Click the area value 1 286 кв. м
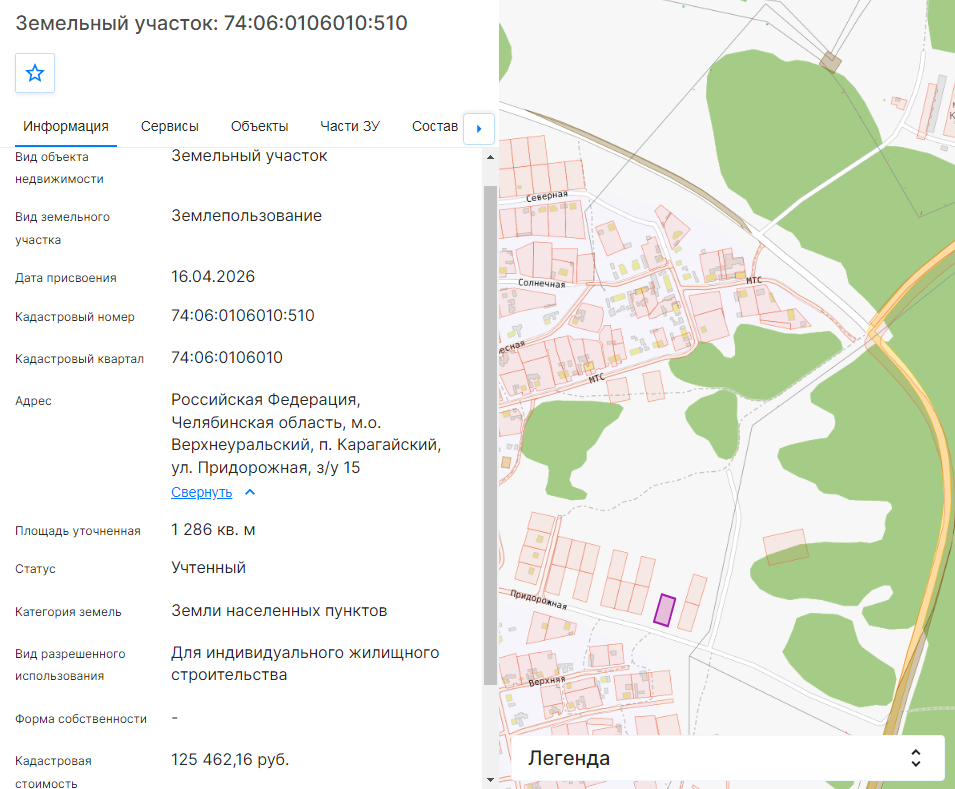The image size is (955, 789). (213, 530)
